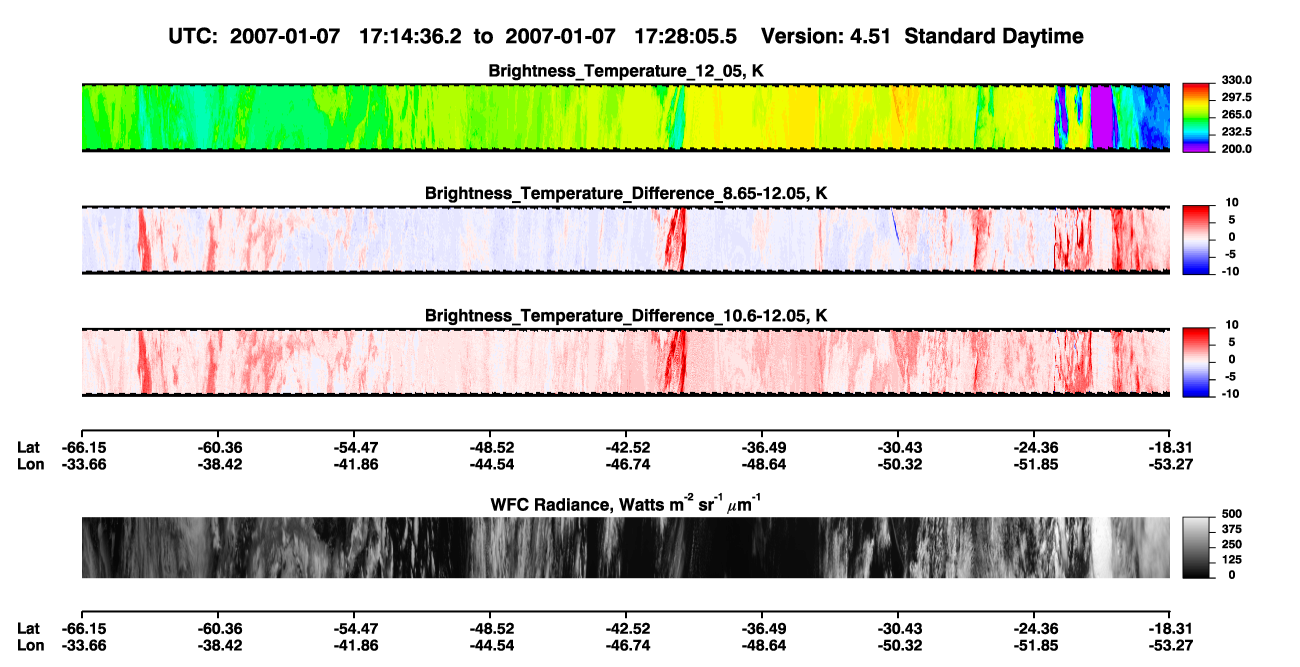Click the WFC Radiance grayscale image strip
Viewport: 1300px width, 667px height.
[625, 547]
